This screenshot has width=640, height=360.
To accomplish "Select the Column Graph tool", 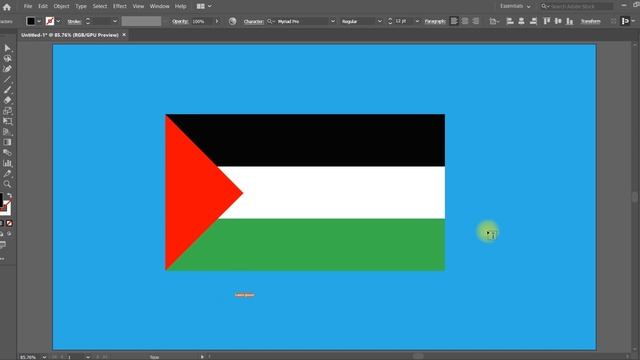I will (x=7, y=163).
